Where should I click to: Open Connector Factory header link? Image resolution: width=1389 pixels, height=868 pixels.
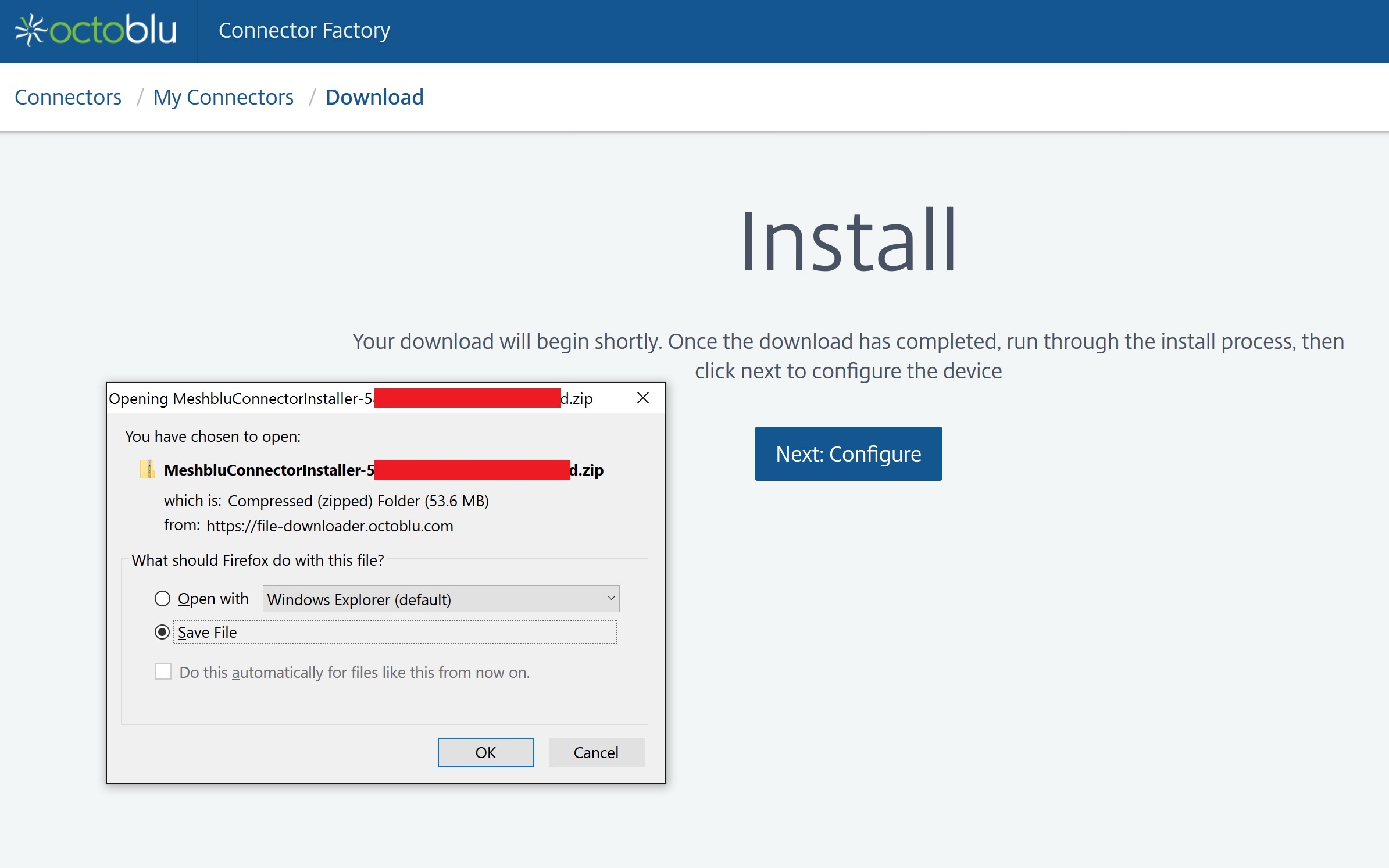304,30
